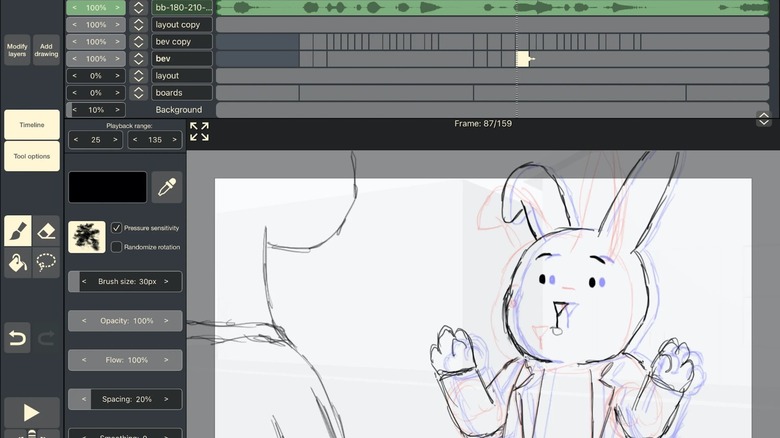Increase Opacity with right arrow
Screen dimensions: 780x438
click(x=166, y=321)
